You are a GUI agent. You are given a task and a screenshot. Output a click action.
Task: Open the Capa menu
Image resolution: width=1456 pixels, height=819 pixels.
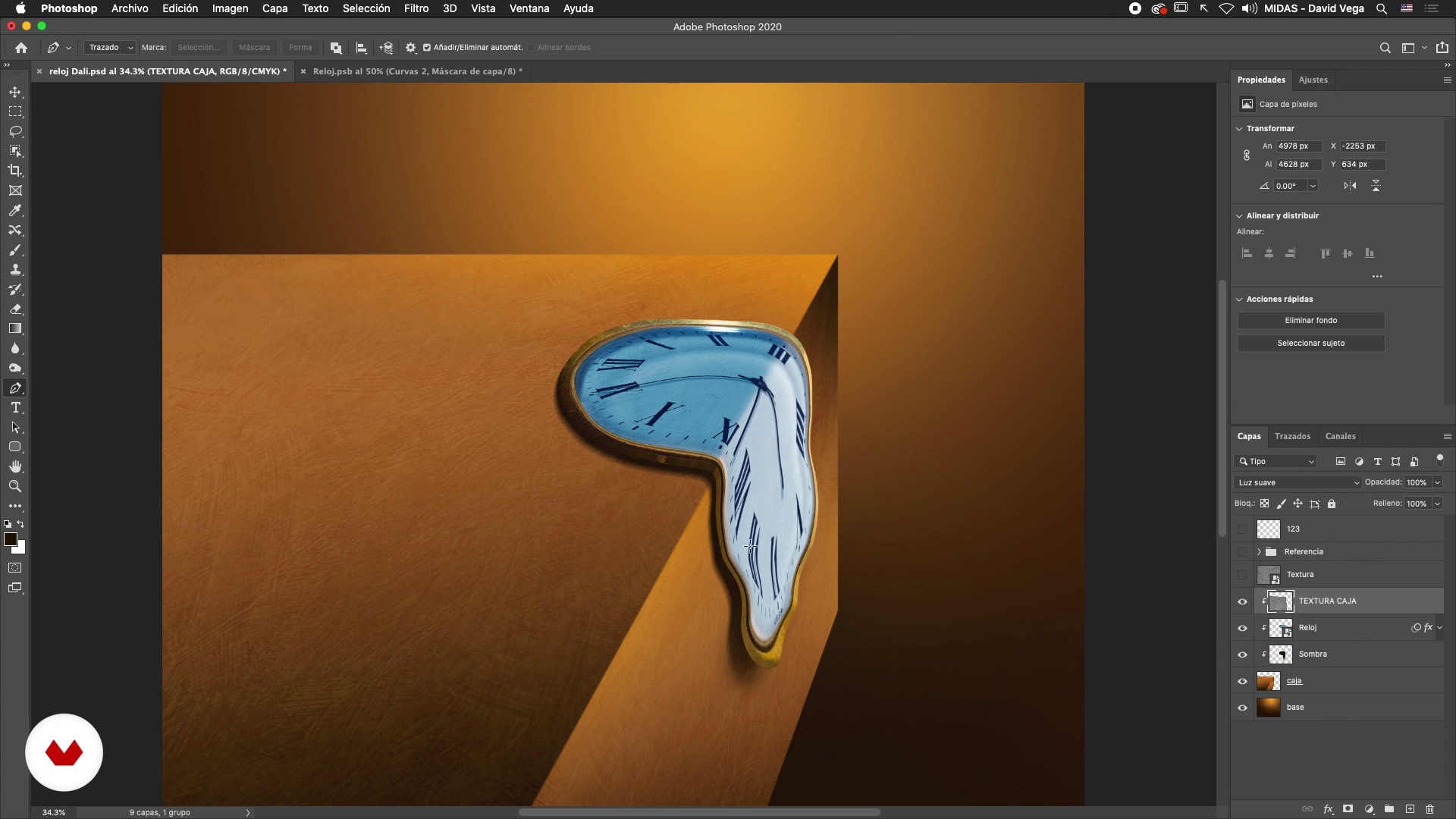275,8
